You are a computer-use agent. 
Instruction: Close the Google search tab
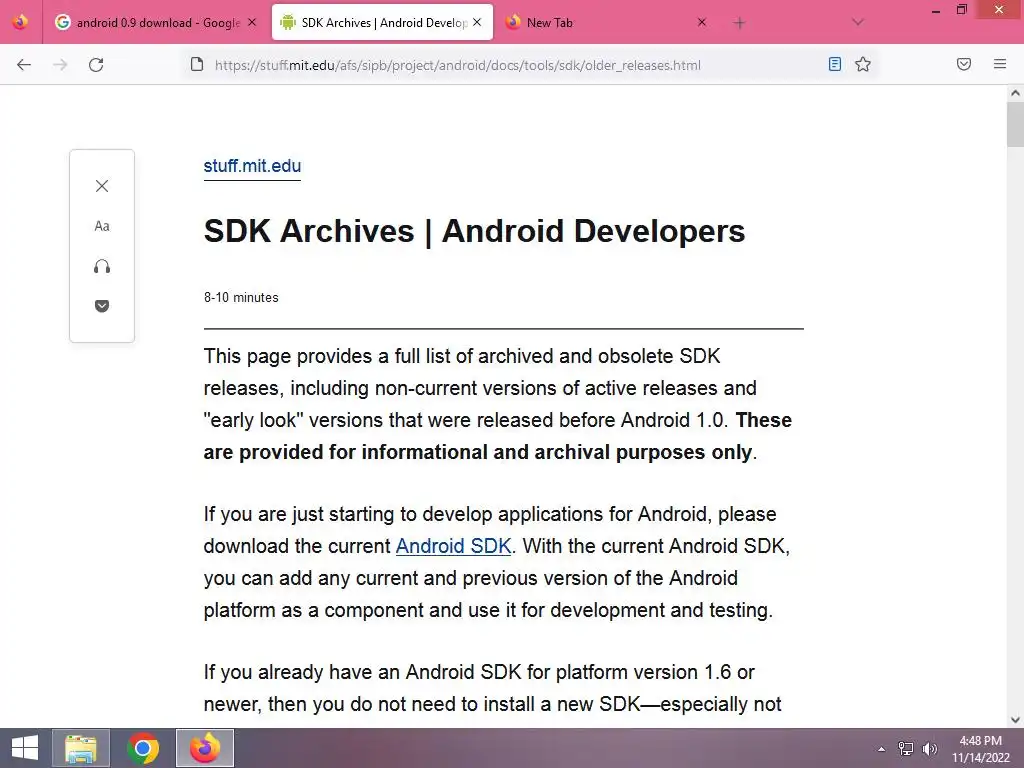(x=252, y=22)
